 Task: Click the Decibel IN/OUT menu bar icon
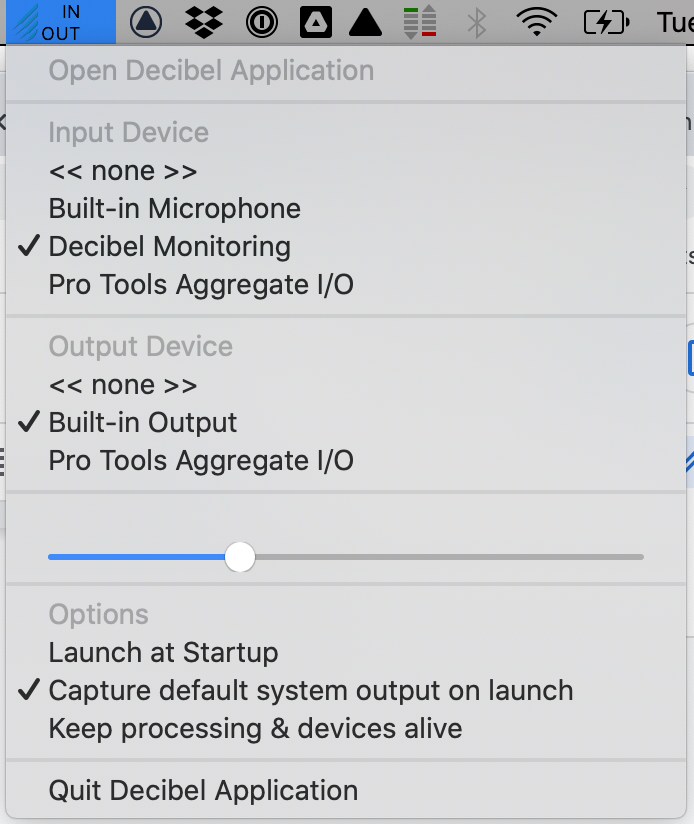click(60, 22)
